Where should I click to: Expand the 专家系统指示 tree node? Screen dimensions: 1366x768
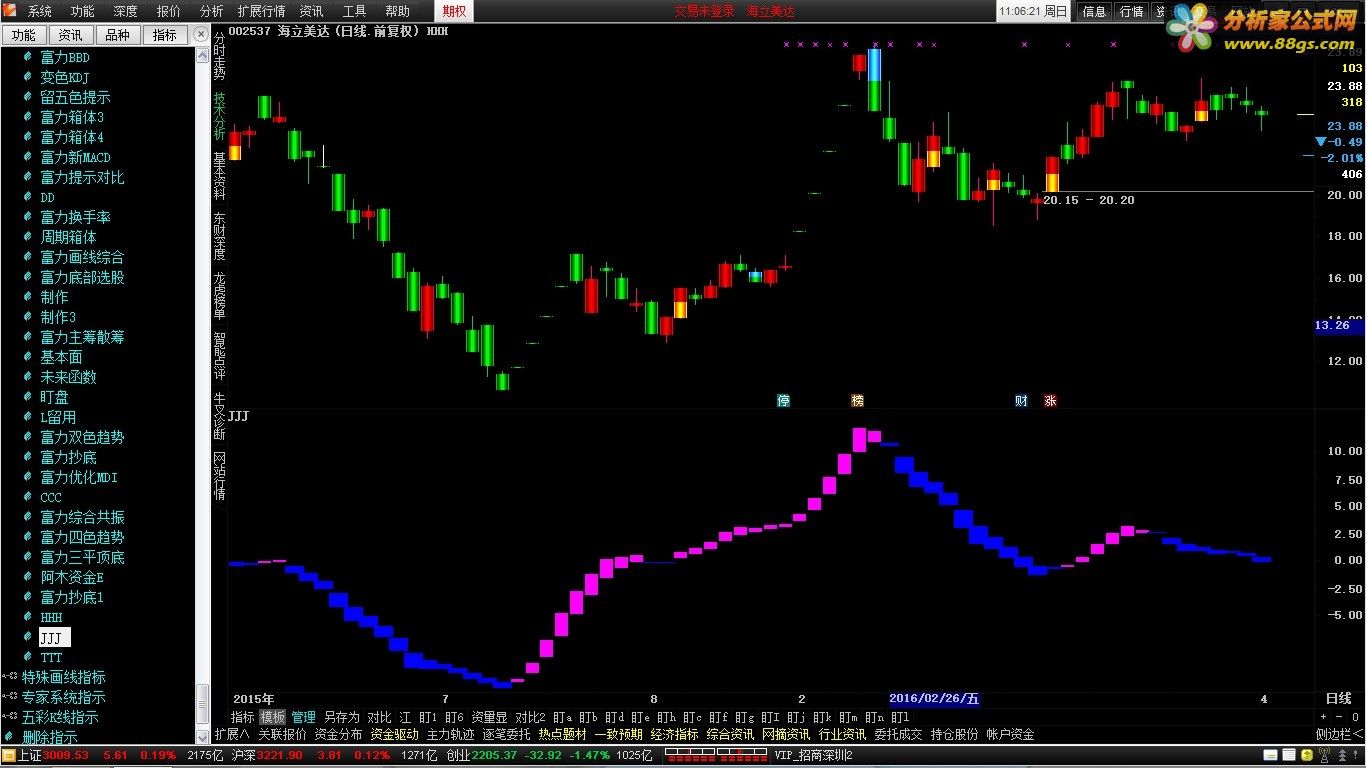(x=8, y=697)
